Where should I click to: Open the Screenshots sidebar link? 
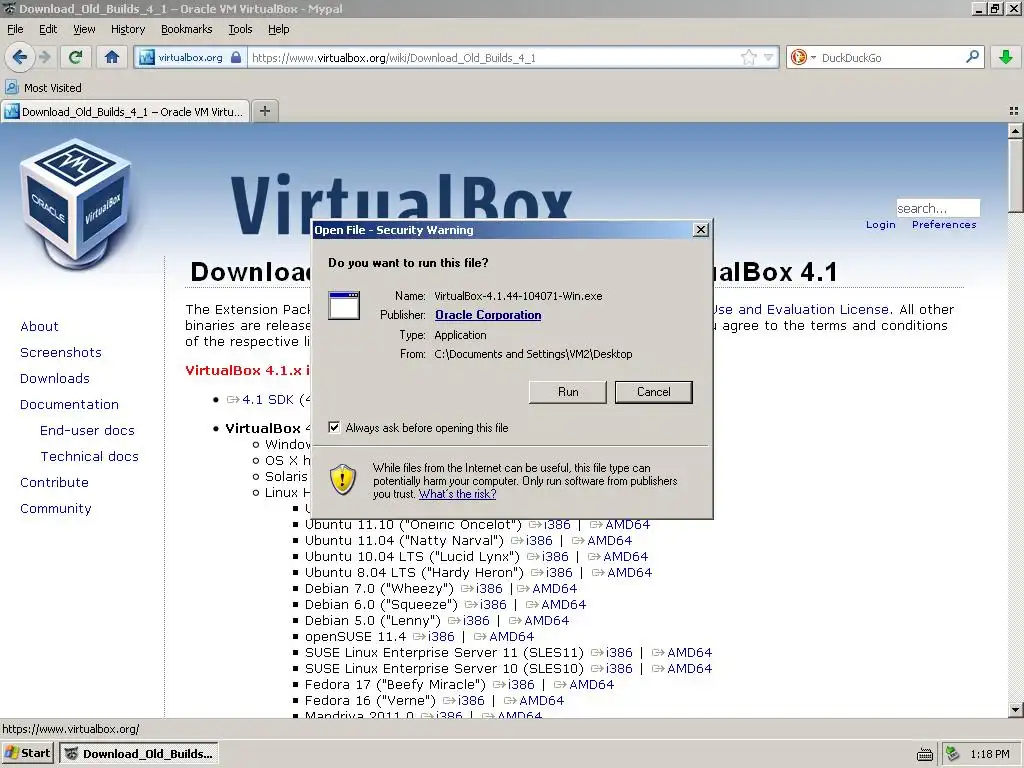point(61,353)
